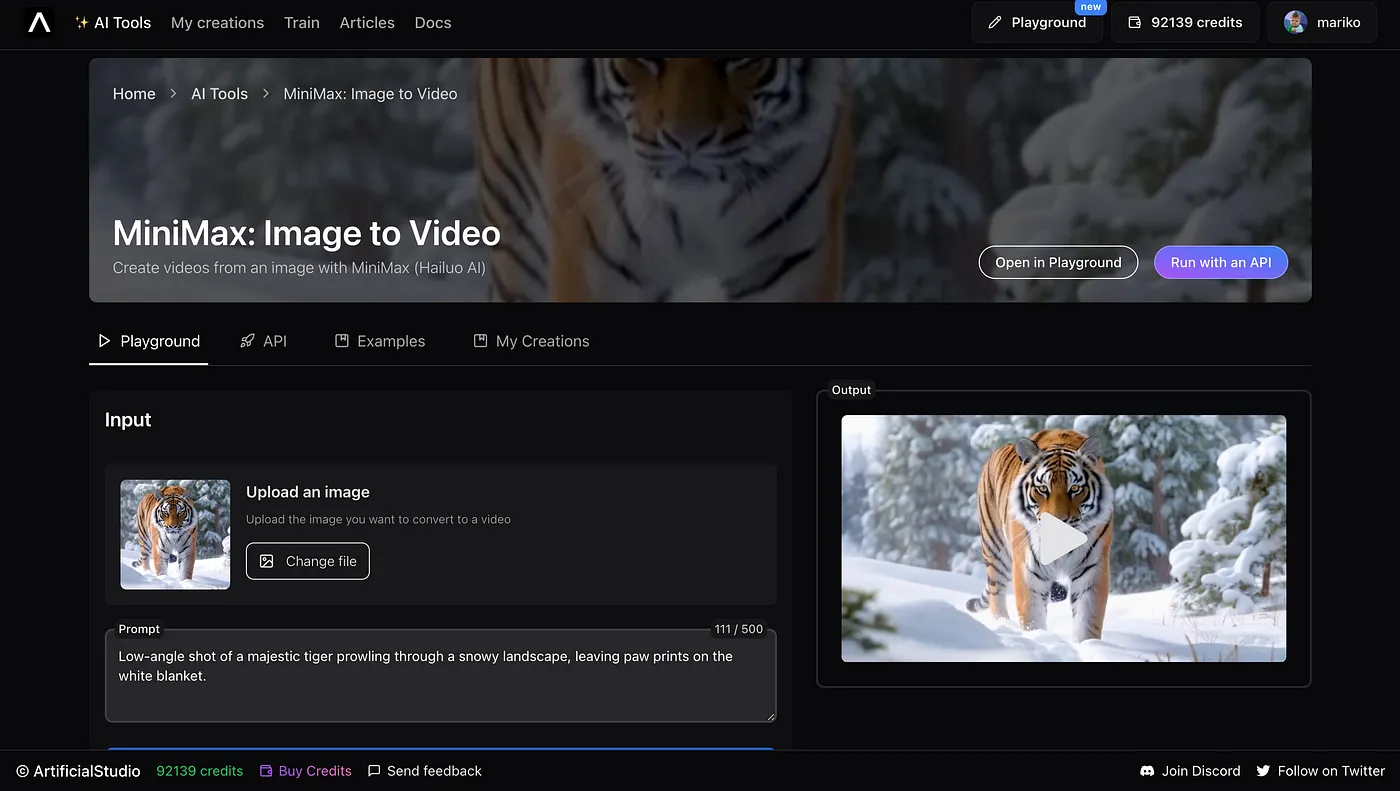Click the Twitter bird icon

pos(1263,771)
